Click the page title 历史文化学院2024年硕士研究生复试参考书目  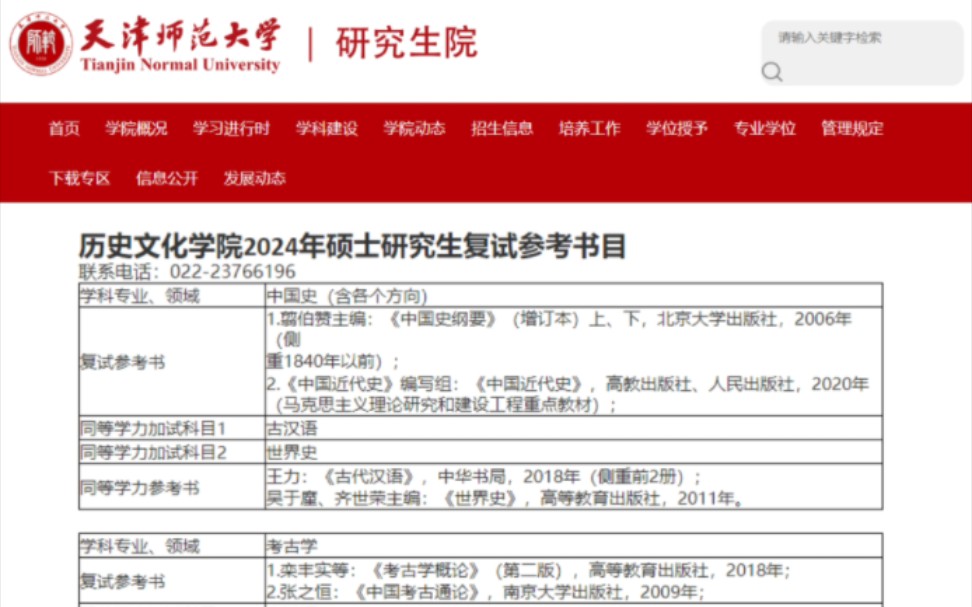click(352, 246)
